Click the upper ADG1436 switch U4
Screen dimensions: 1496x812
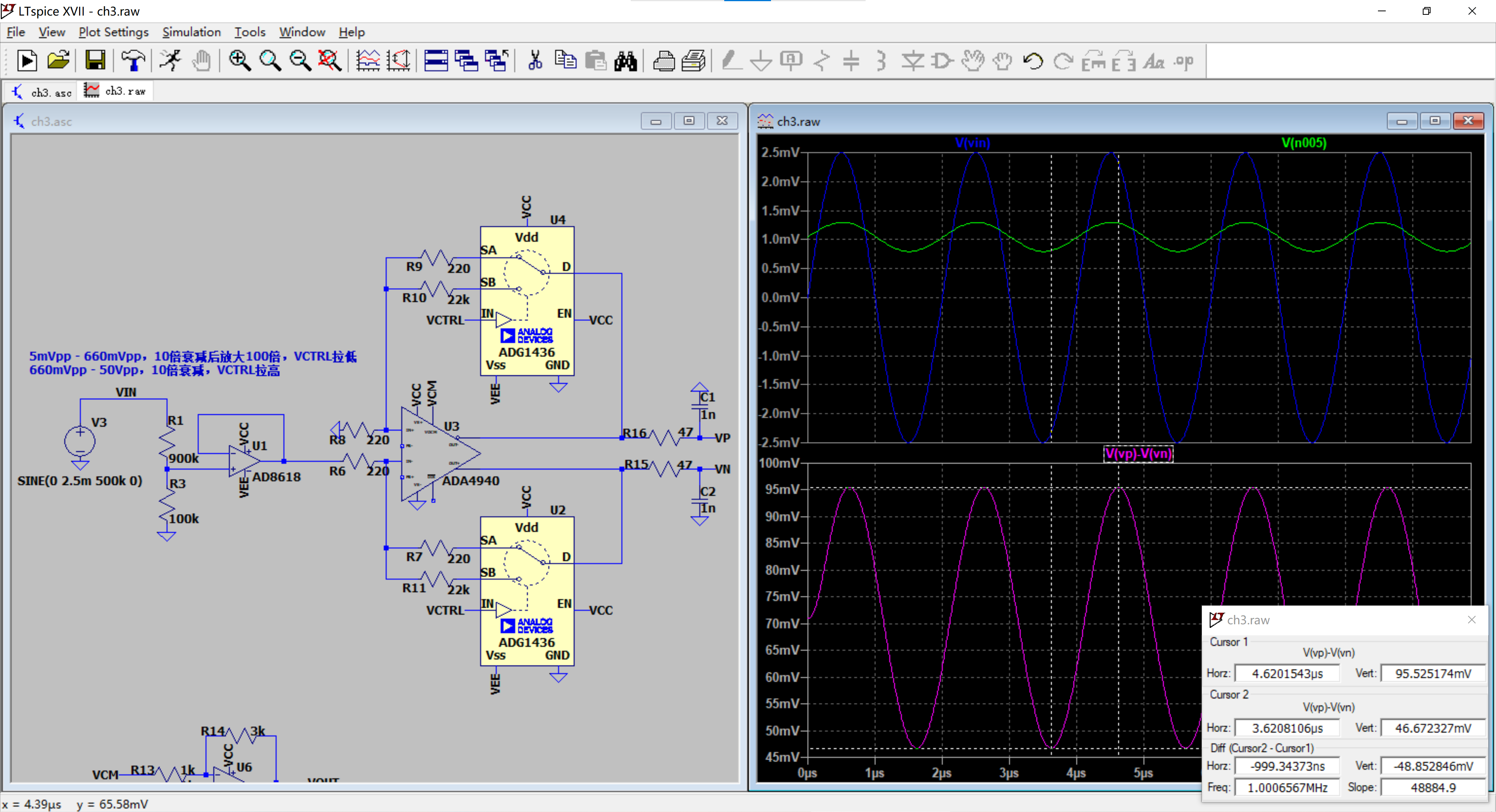(x=527, y=301)
